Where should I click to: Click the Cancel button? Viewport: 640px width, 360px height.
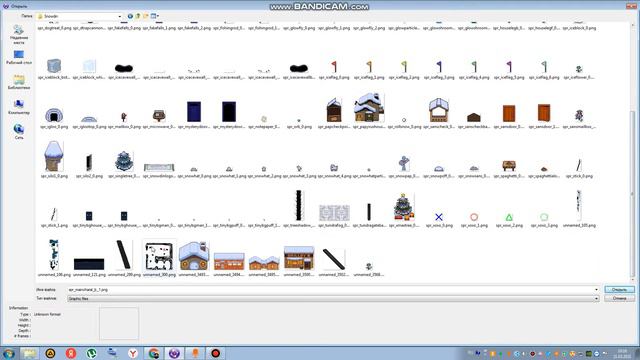coord(619,298)
